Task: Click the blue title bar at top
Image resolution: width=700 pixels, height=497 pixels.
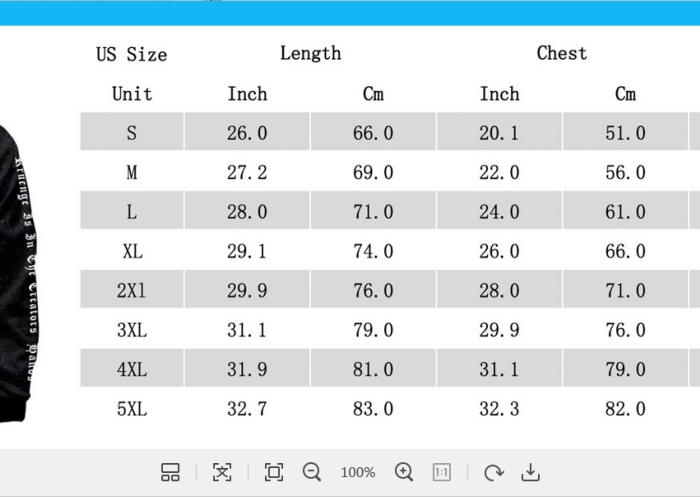Action: pyautogui.click(x=350, y=13)
